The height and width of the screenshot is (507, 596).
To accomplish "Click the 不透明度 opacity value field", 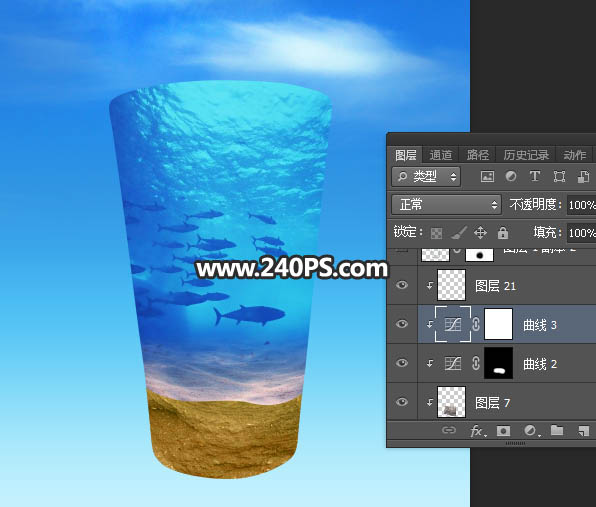I will click(581, 205).
